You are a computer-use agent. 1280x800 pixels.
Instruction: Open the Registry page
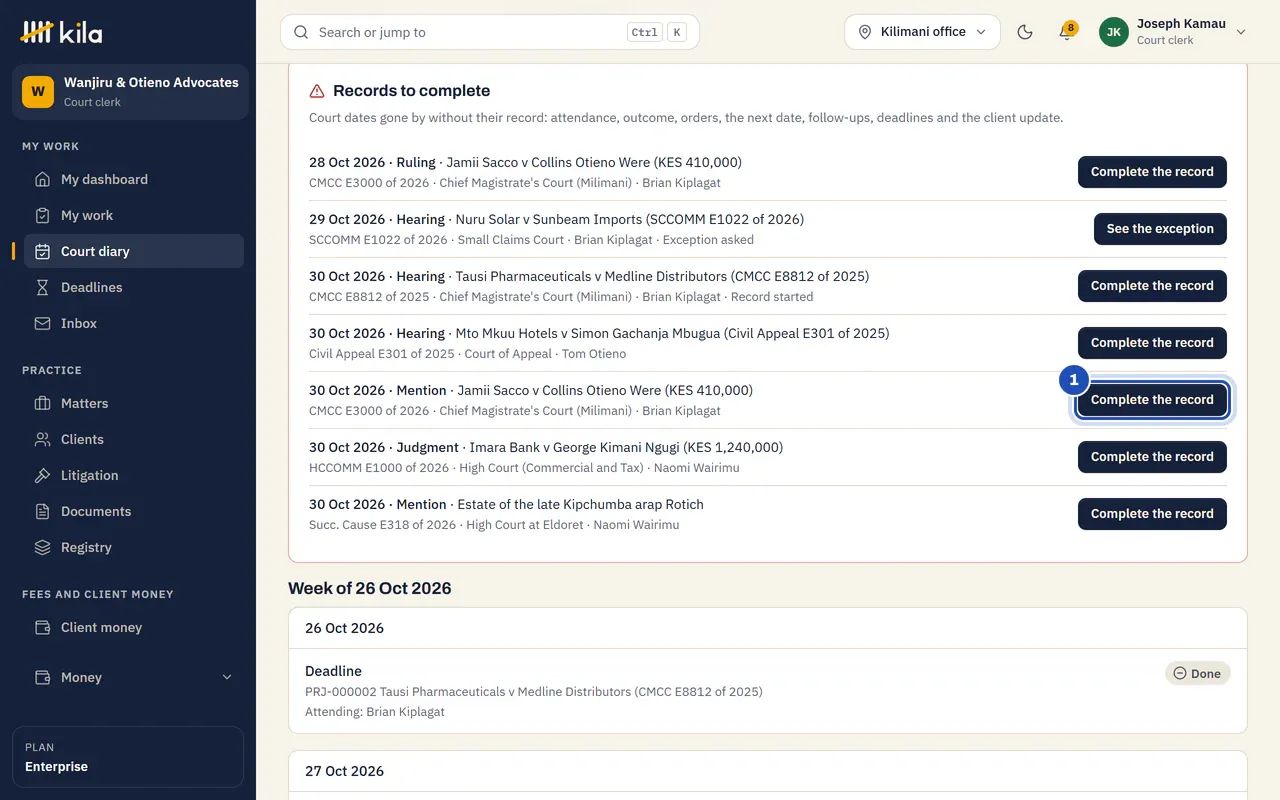pyautogui.click(x=134, y=547)
